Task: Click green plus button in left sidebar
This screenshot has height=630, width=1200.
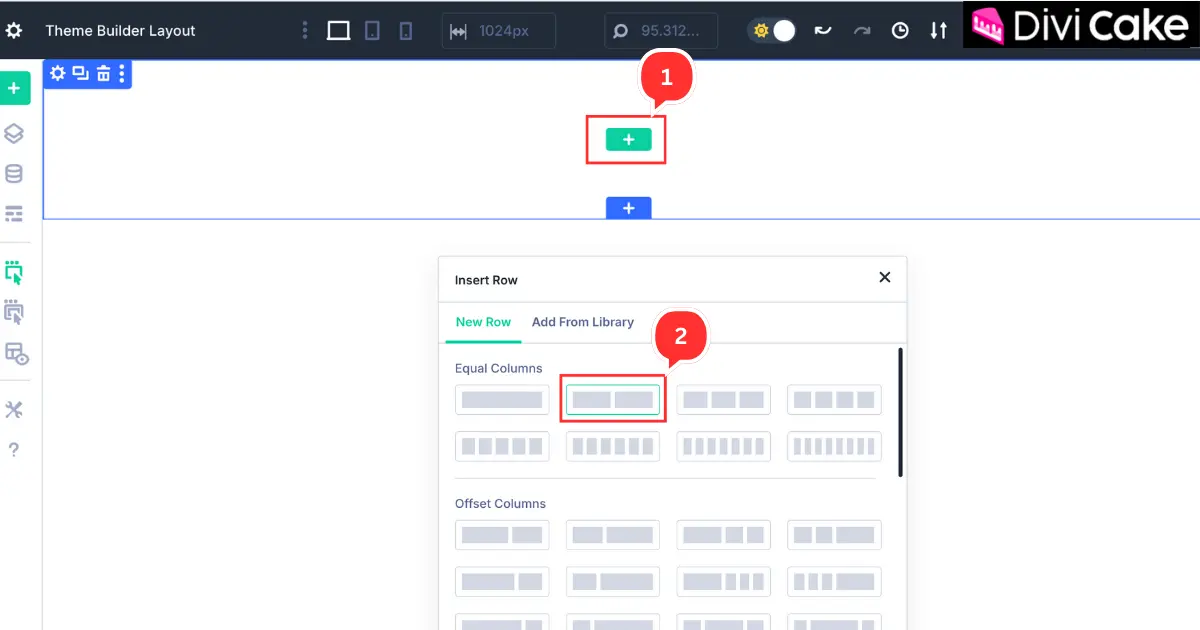Action: (14, 88)
